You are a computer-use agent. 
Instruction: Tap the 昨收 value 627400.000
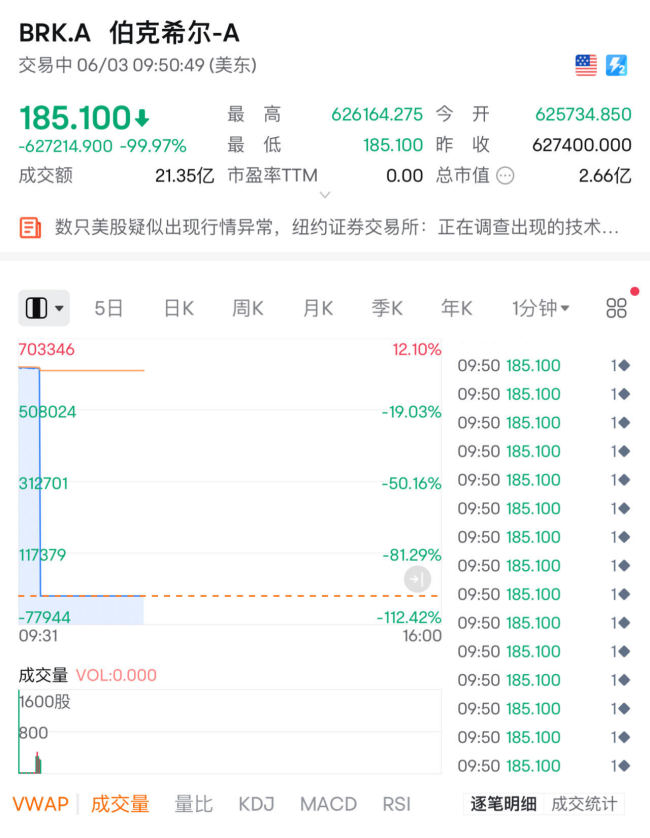coord(582,145)
